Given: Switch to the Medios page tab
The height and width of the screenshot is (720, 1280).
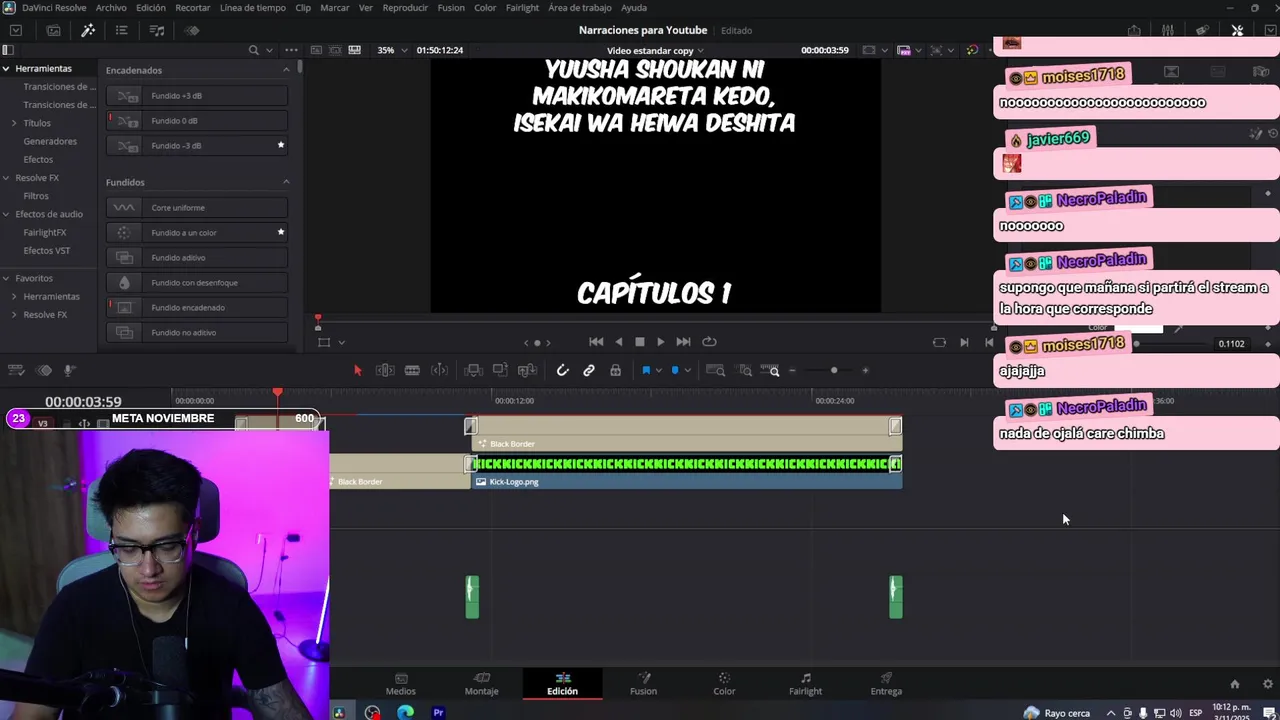Looking at the screenshot, I should [x=401, y=684].
